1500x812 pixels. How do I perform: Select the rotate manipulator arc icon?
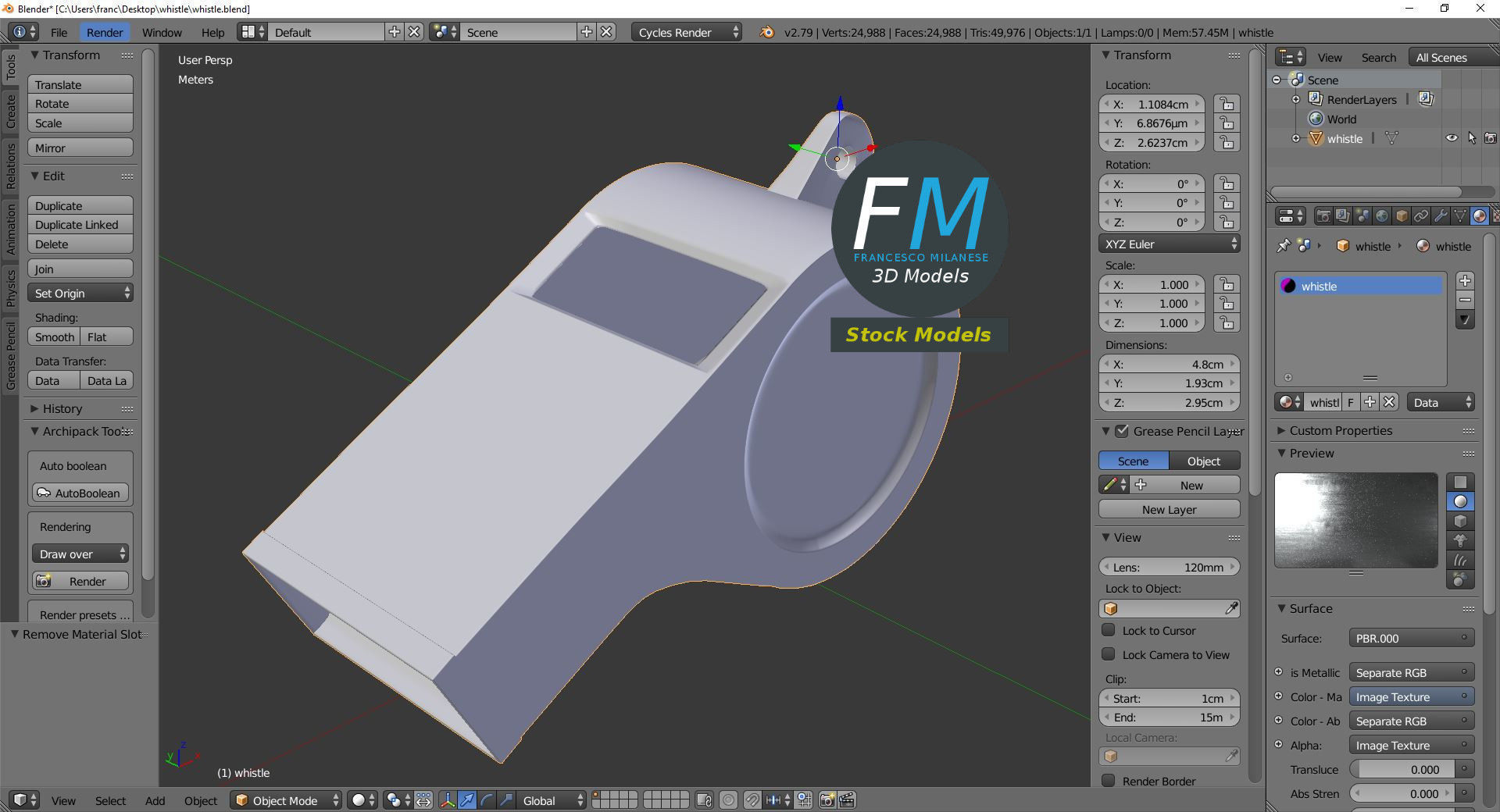pos(487,800)
